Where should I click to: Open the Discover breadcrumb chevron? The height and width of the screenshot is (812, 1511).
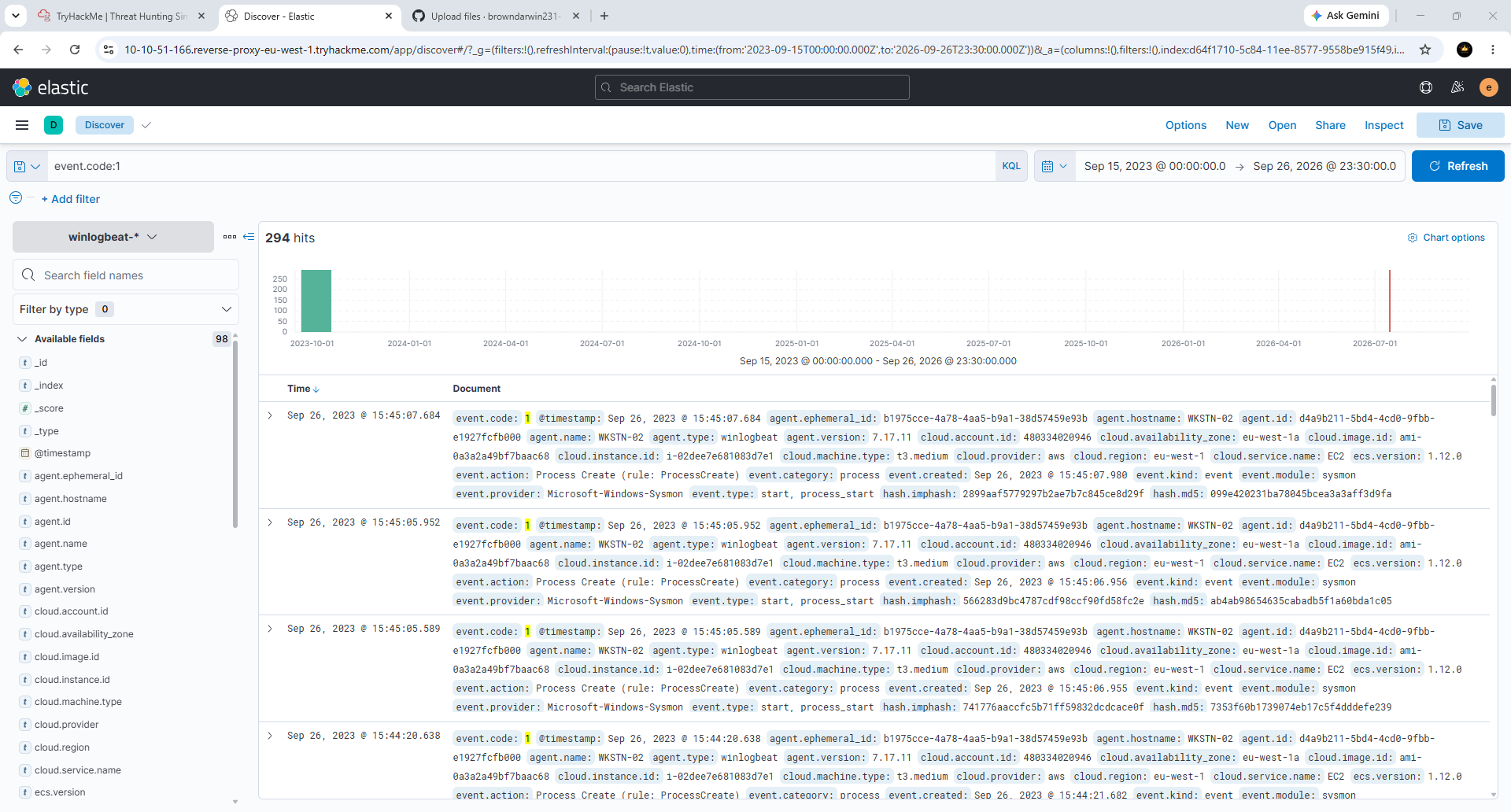click(x=146, y=125)
